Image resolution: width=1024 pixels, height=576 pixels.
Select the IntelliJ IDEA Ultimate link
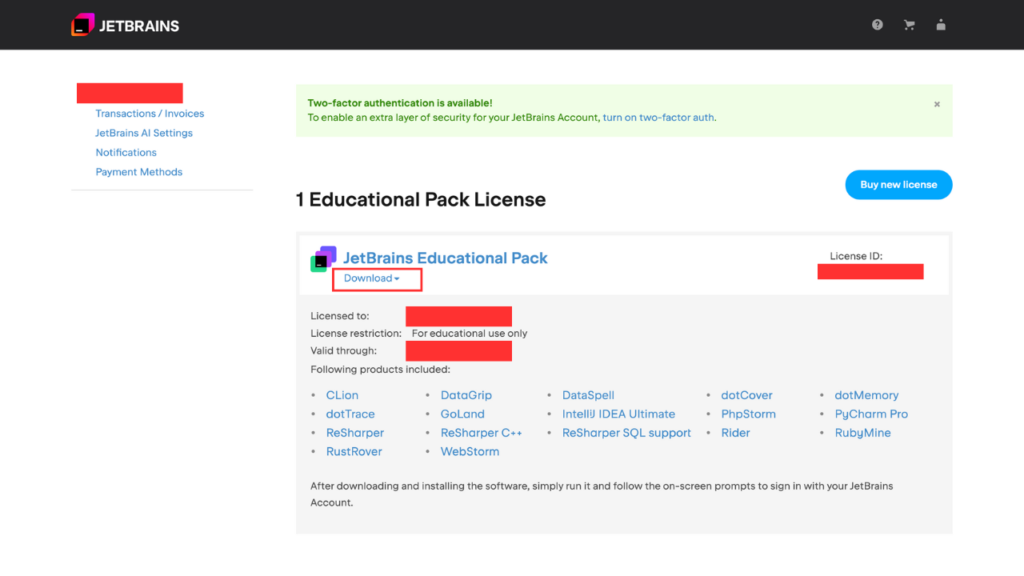(x=618, y=414)
